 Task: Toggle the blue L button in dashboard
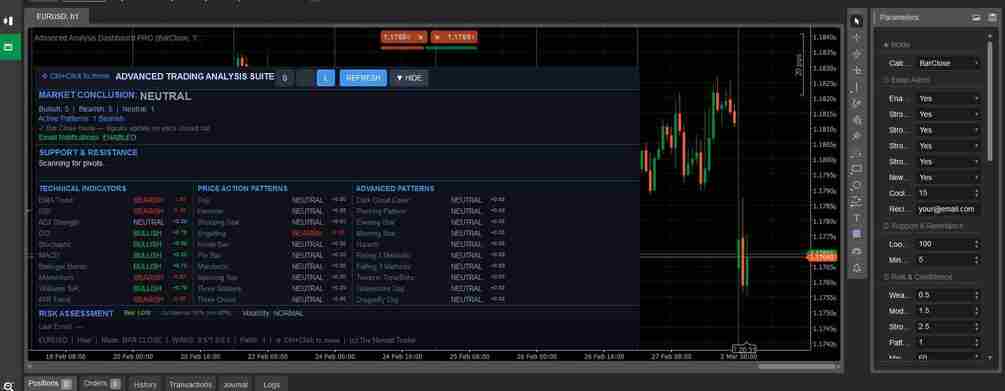[x=326, y=78]
